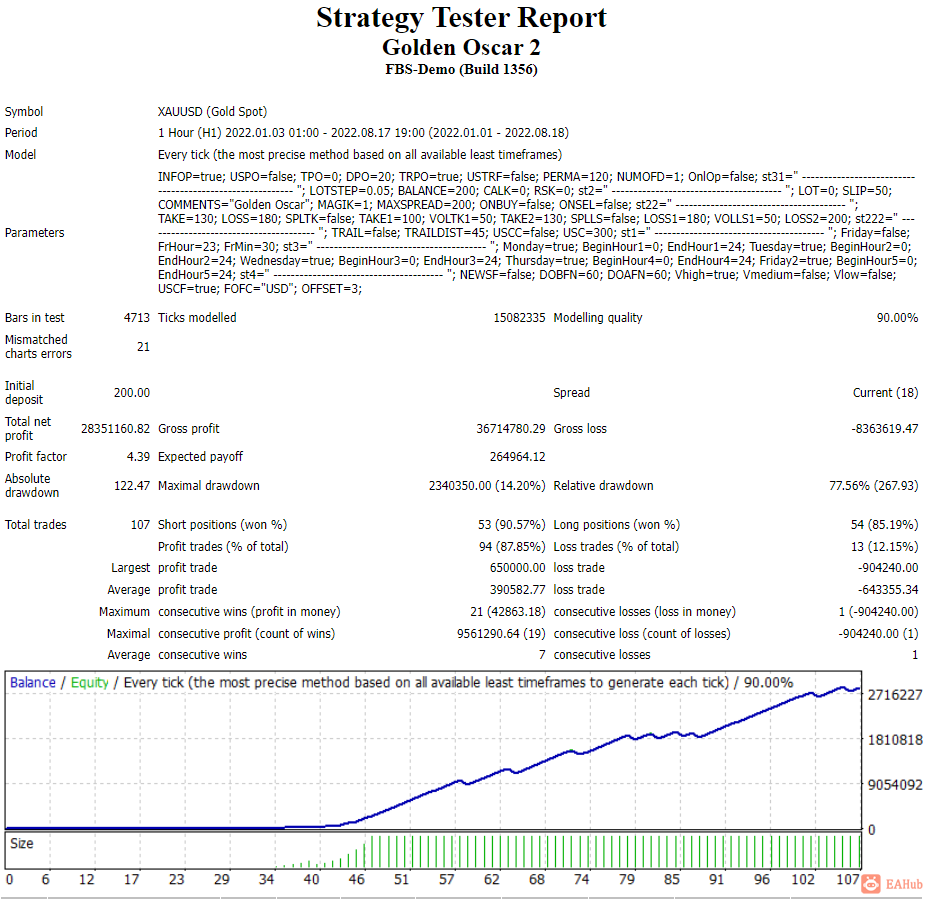
Task: Click the Parameters label
Action: pos(34,233)
